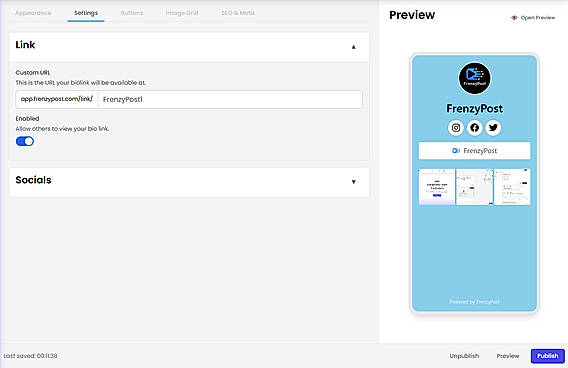Image resolution: width=568 pixels, height=368 pixels.
Task: Expand the Socials section arrow
Action: pyautogui.click(x=354, y=181)
